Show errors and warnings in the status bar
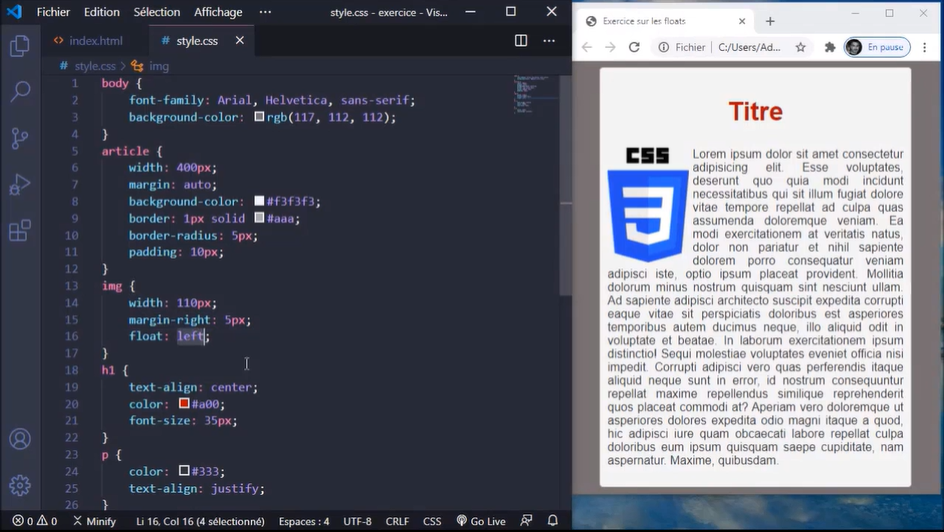Viewport: 944px width, 532px height. pos(35,521)
